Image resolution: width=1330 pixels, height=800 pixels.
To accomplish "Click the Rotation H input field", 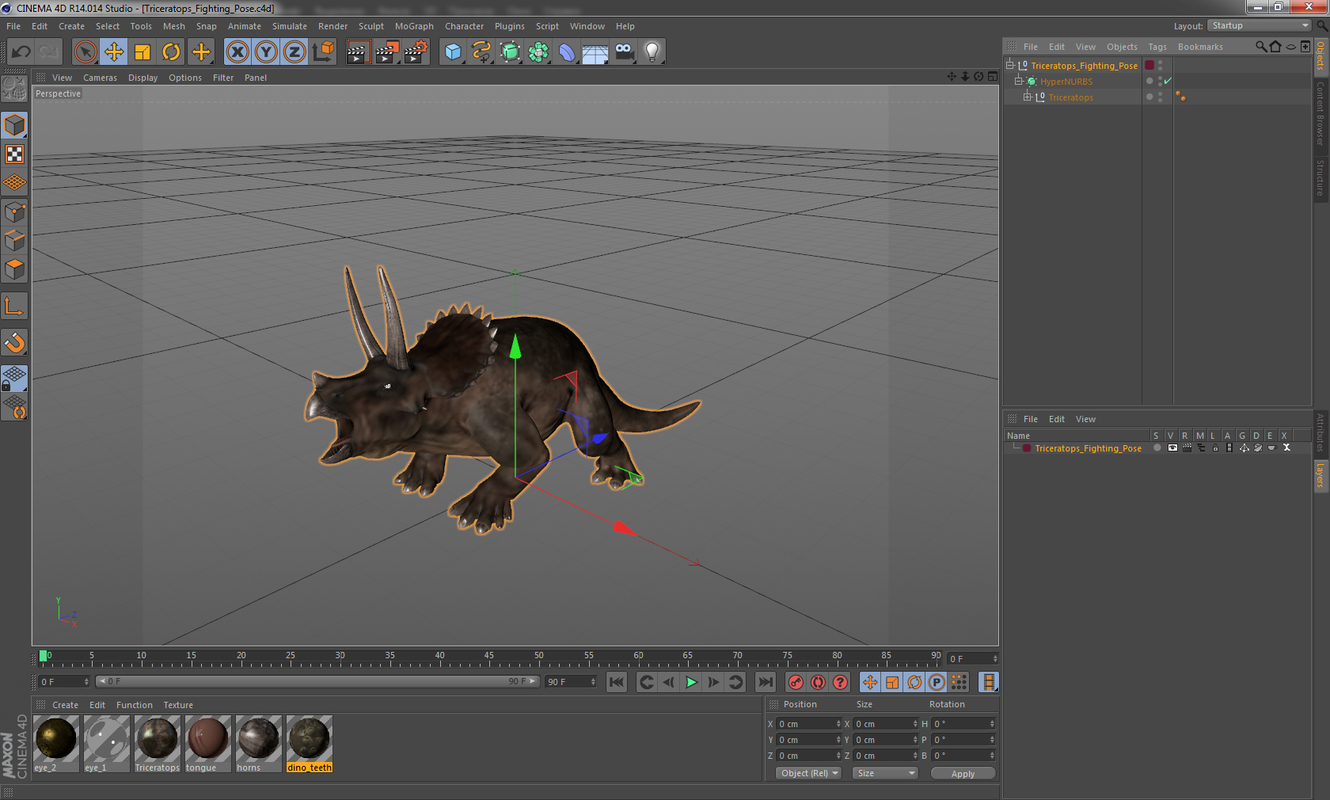I will point(963,724).
